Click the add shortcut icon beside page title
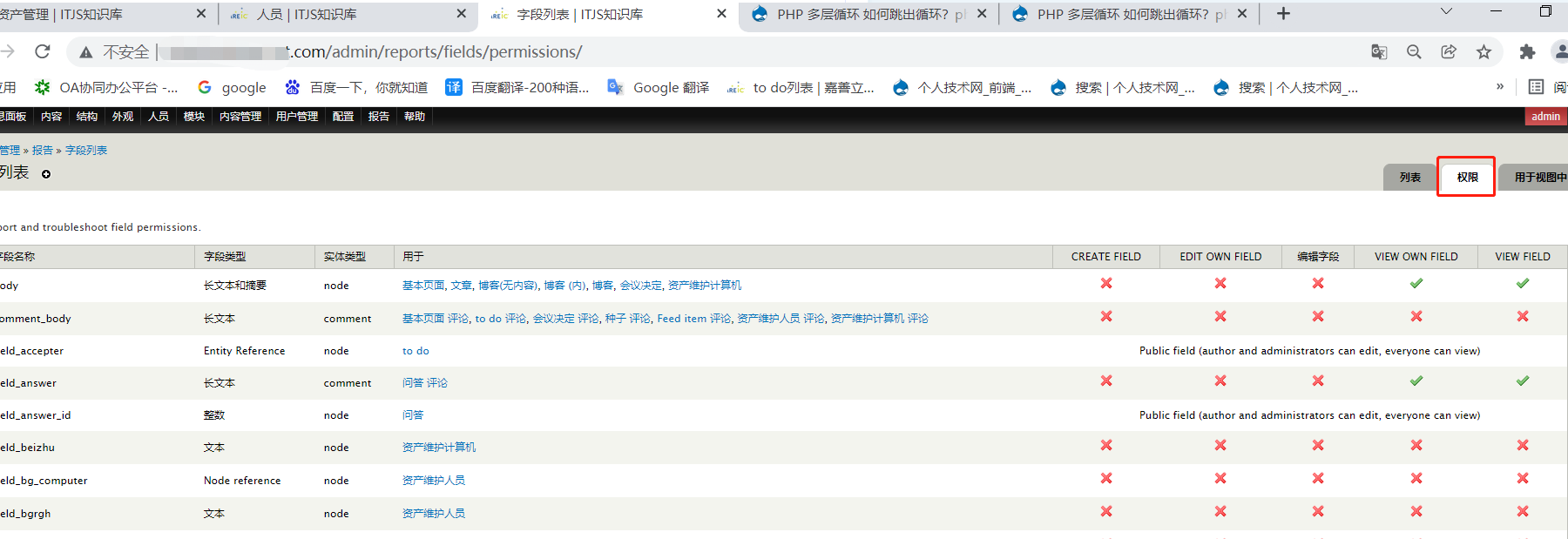Viewport: 1568px width, 539px height. [x=46, y=174]
